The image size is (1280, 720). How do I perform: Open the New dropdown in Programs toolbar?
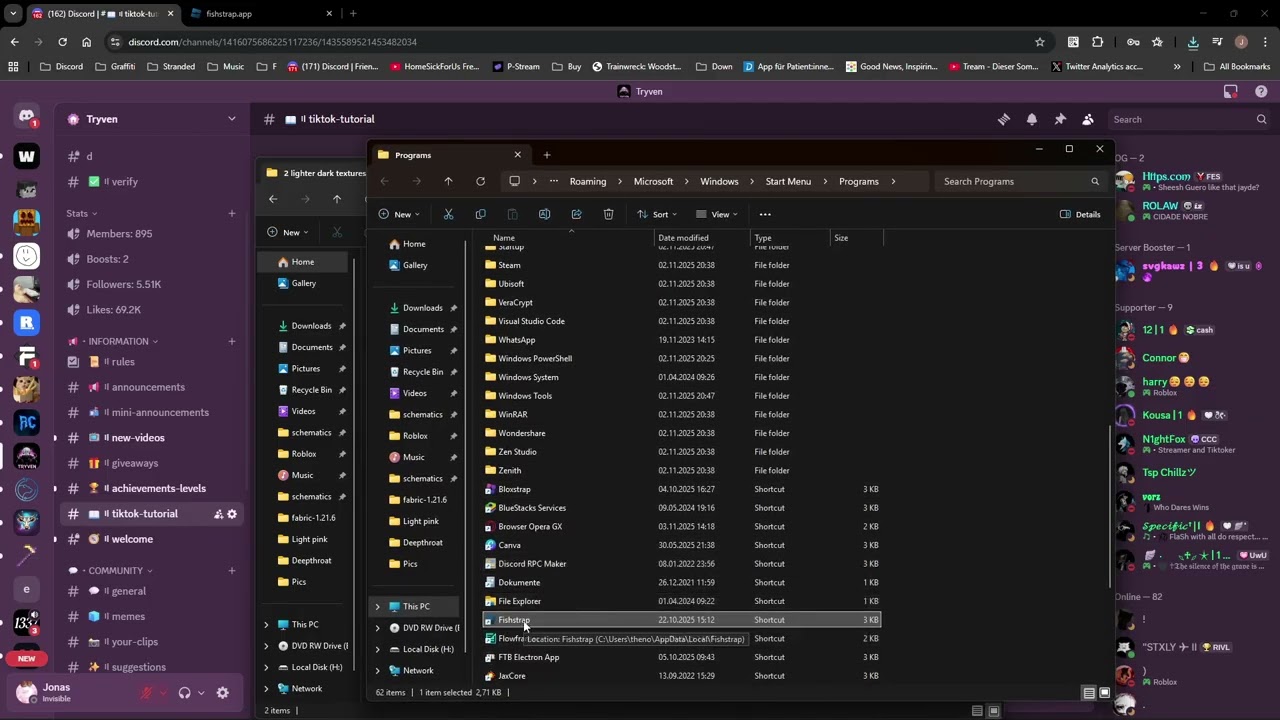[x=400, y=214]
